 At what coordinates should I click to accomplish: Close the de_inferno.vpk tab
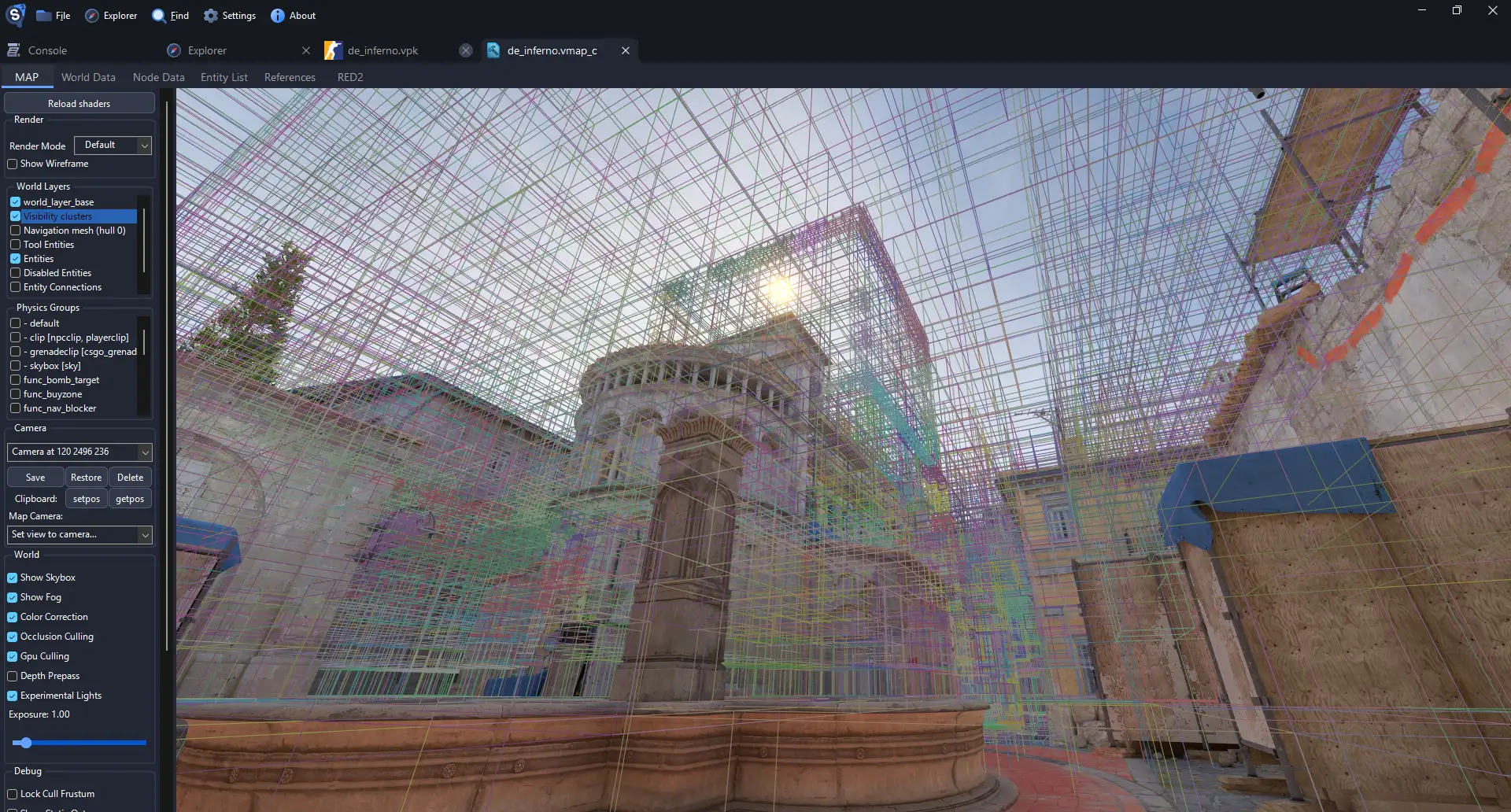tap(466, 50)
